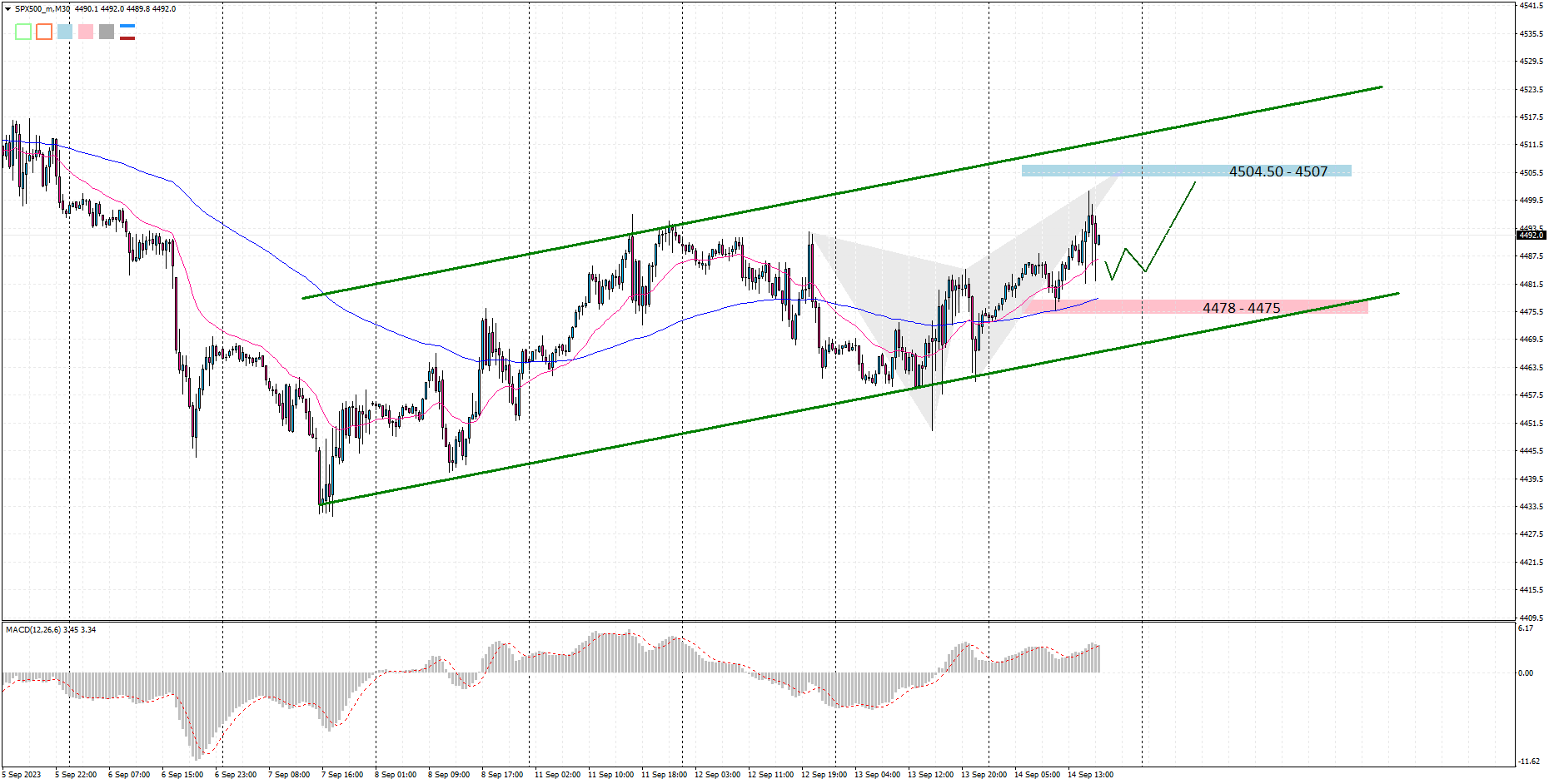
Task: Click the 12 Sep 19:00 time axis label
Action: pos(824,775)
